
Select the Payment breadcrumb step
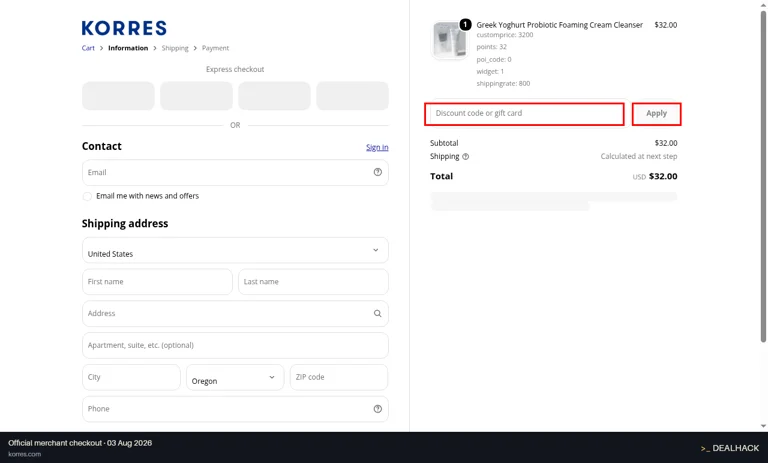(216, 48)
